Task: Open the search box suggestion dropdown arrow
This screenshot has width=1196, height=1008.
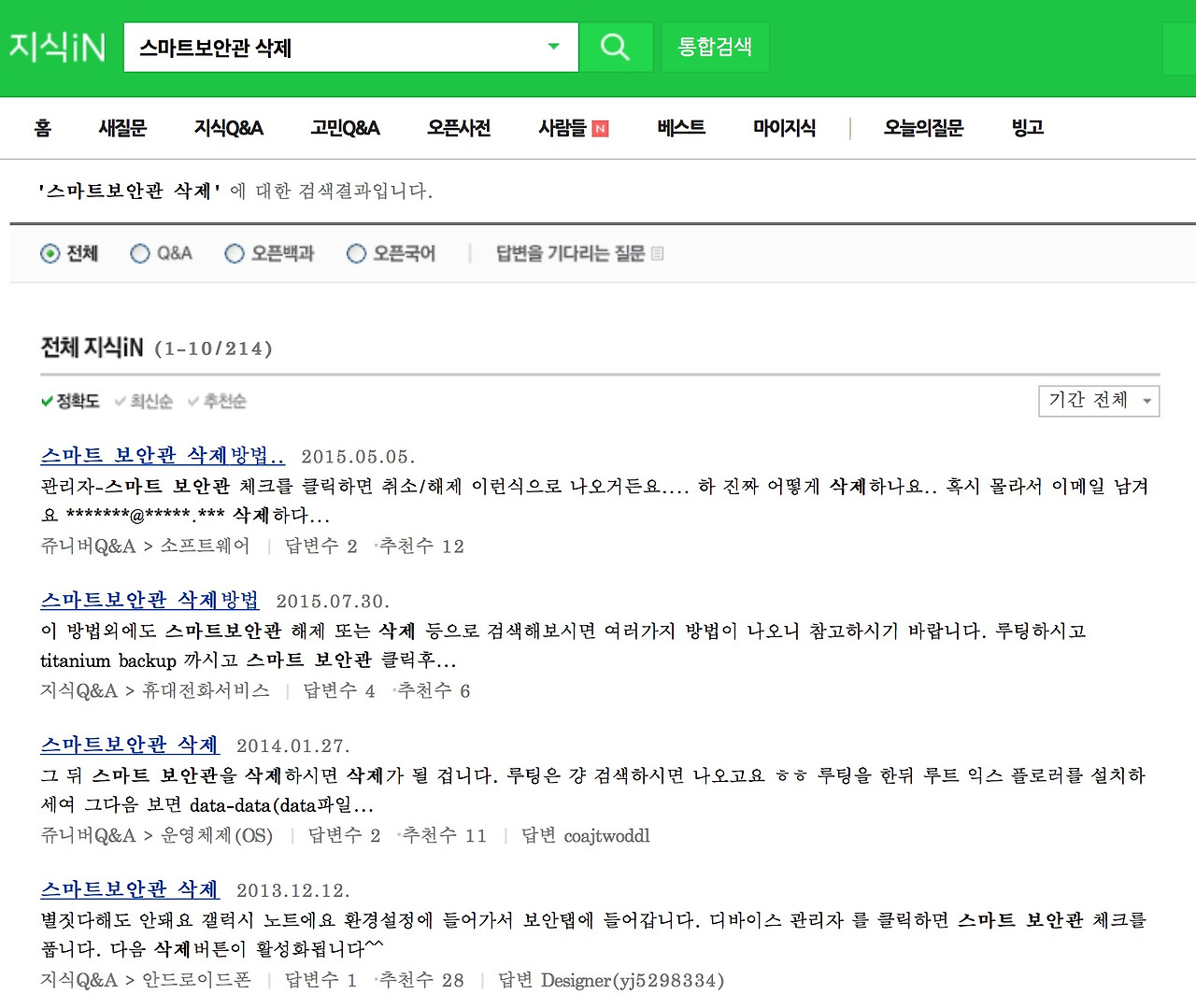Action: coord(553,47)
